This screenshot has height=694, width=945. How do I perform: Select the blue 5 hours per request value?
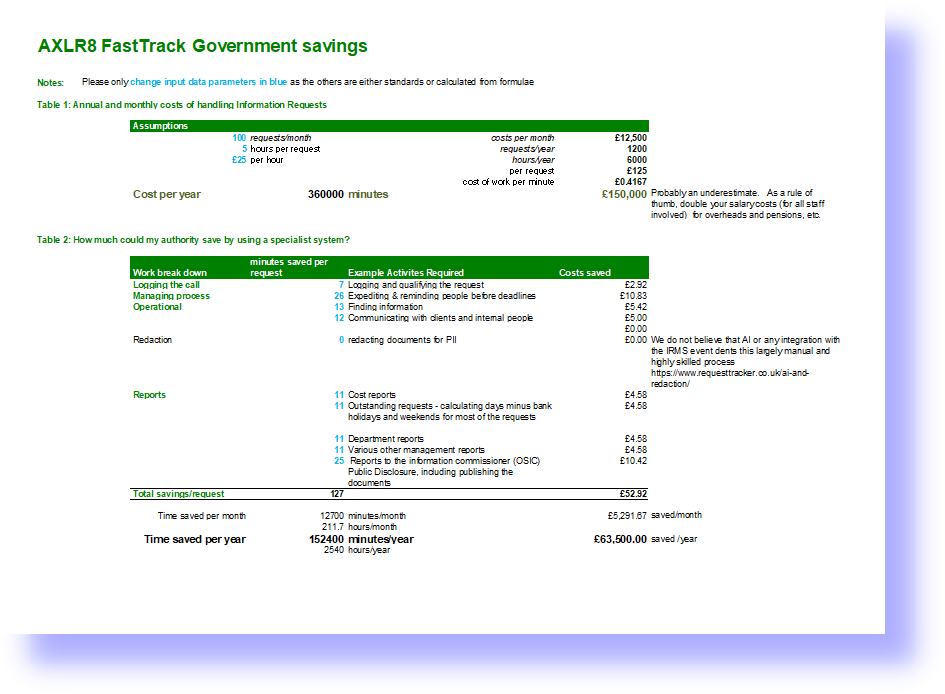tap(245, 149)
